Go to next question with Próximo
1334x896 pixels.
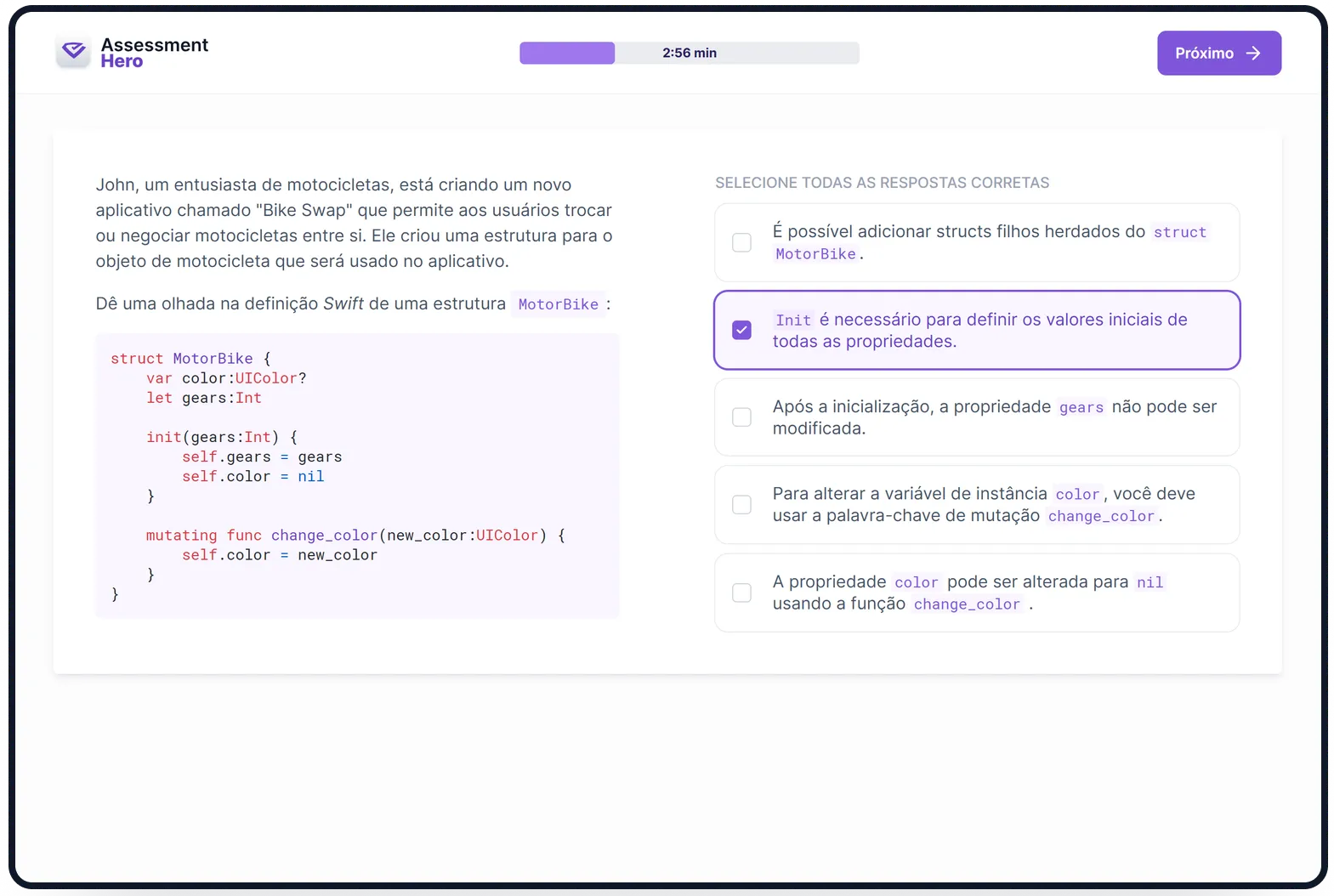click(1218, 54)
